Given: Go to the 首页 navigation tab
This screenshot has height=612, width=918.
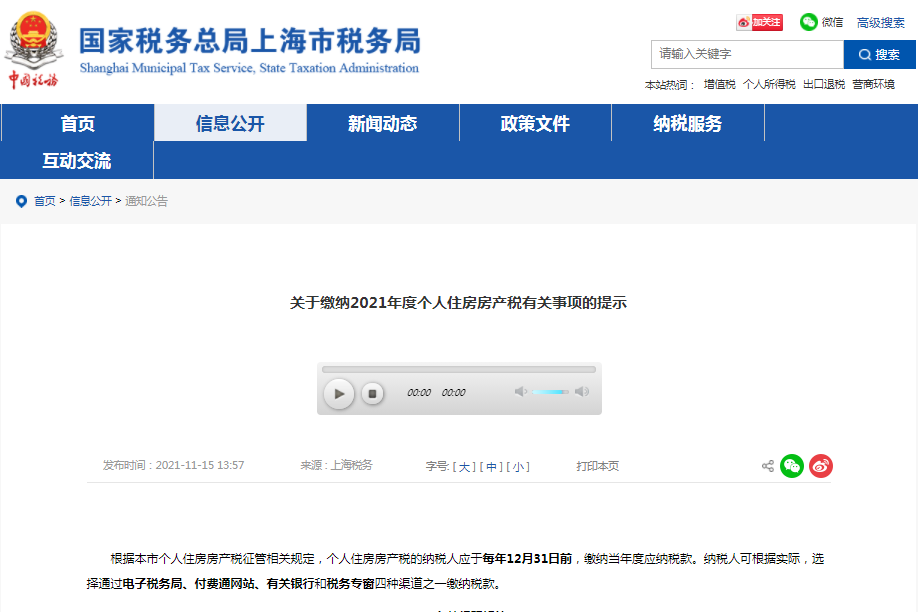Looking at the screenshot, I should pyautogui.click(x=77, y=123).
